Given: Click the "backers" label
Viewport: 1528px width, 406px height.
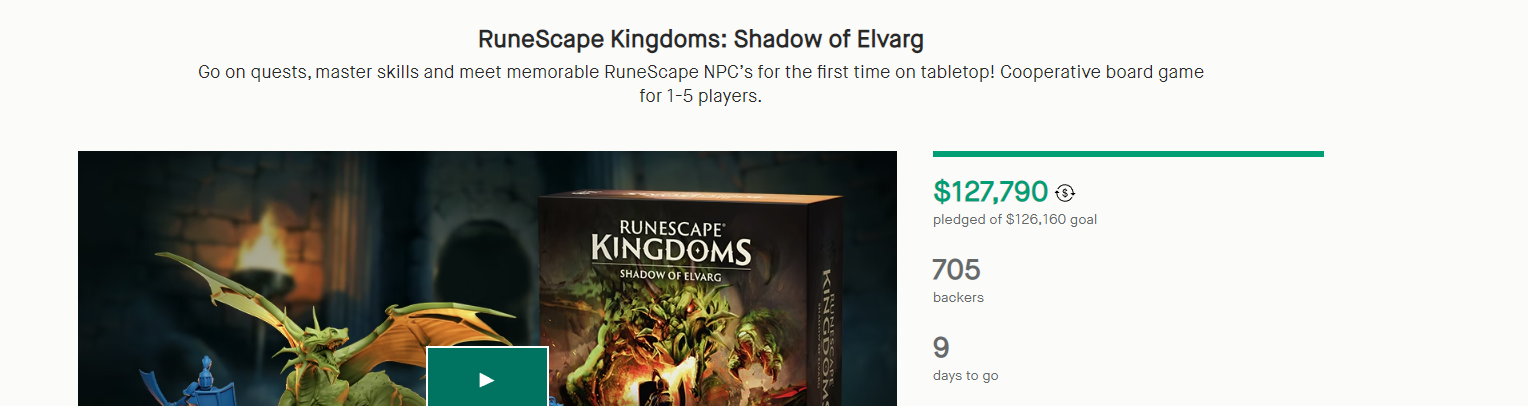Looking at the screenshot, I should click(958, 298).
